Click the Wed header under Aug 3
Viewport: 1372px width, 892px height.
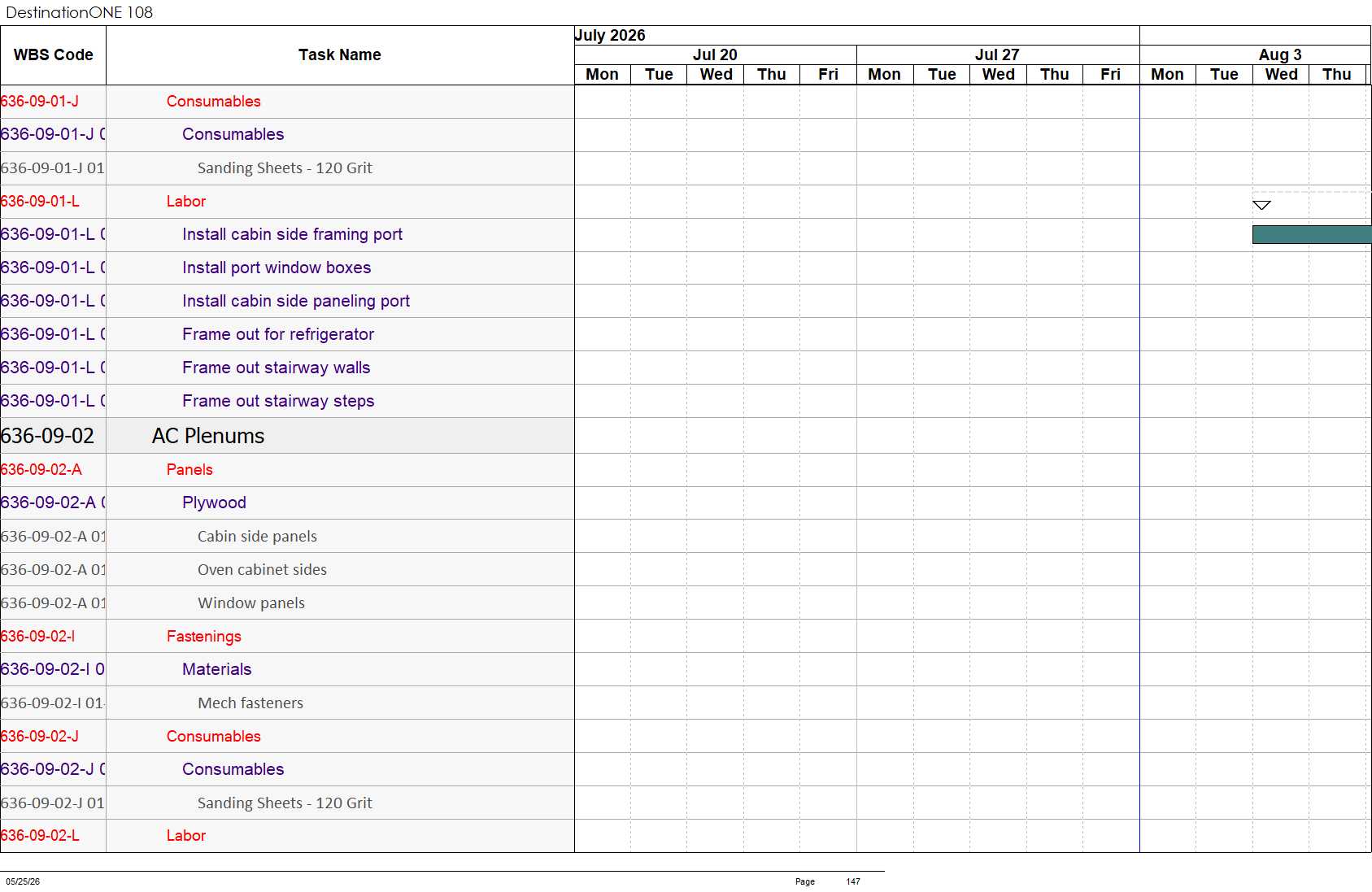coord(1281,74)
